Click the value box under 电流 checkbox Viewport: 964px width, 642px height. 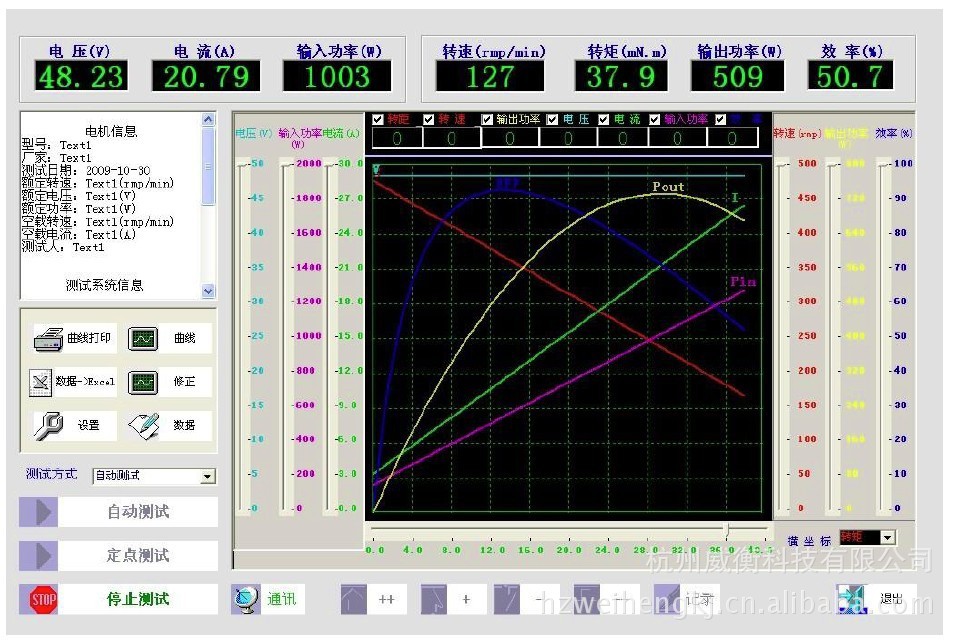[x=622, y=138]
